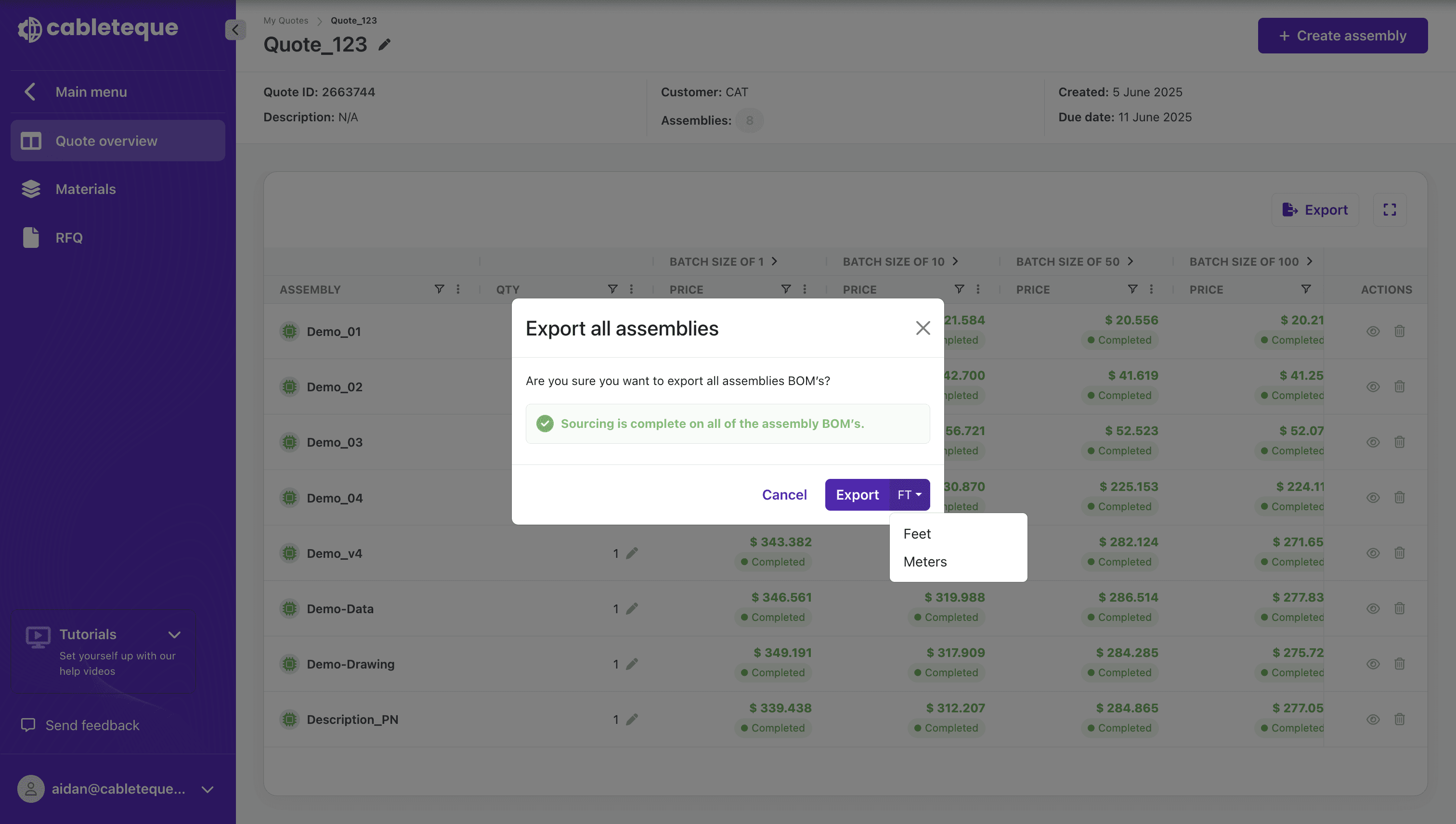Viewport: 1456px width, 824px height.
Task: Expand the aidan@cableteque account menu
Action: (208, 789)
